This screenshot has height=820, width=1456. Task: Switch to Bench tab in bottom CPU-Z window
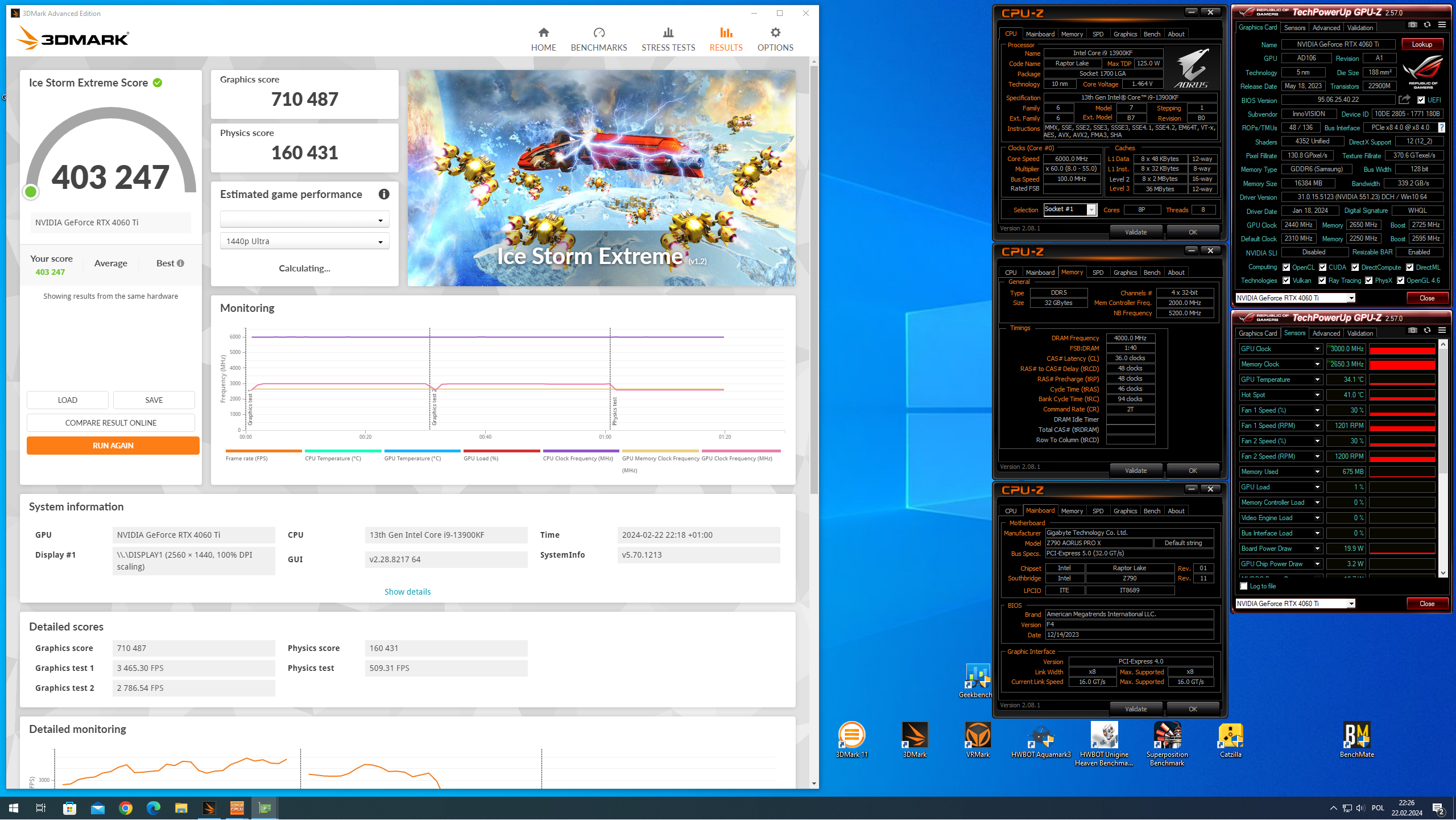click(x=1152, y=511)
